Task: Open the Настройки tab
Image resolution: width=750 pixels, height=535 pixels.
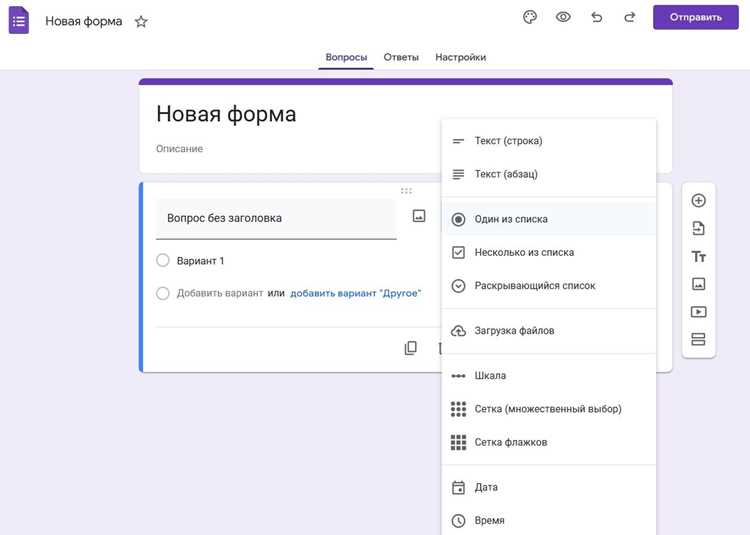Action: point(461,57)
